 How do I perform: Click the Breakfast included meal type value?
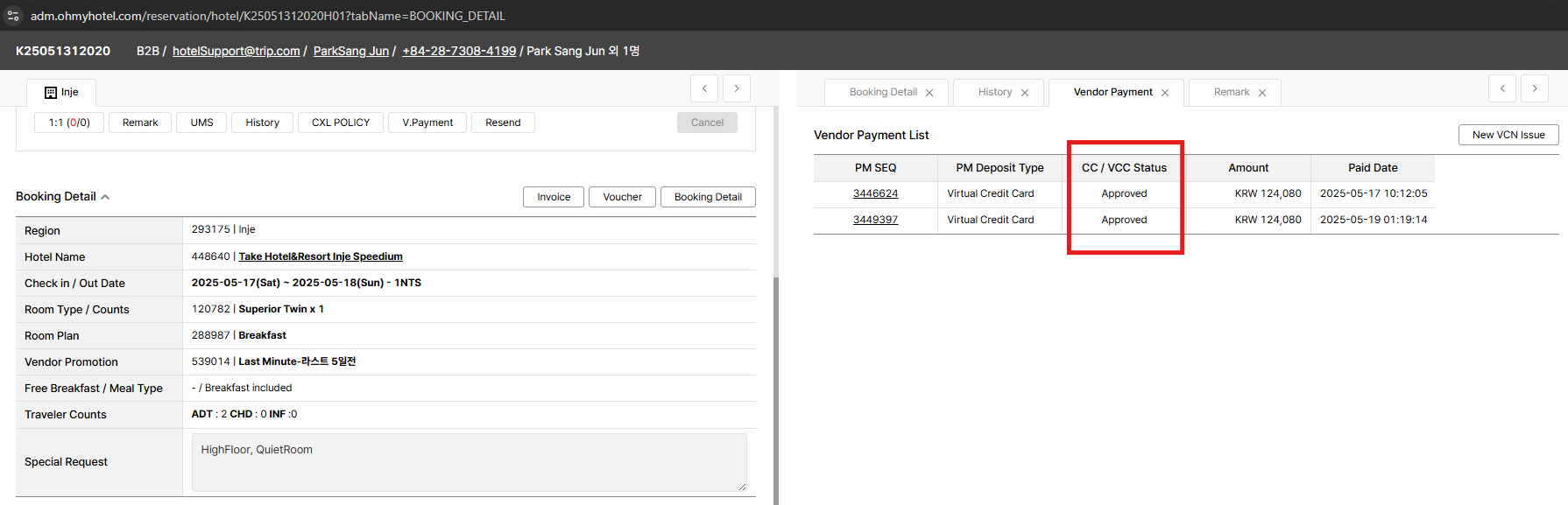[248, 388]
